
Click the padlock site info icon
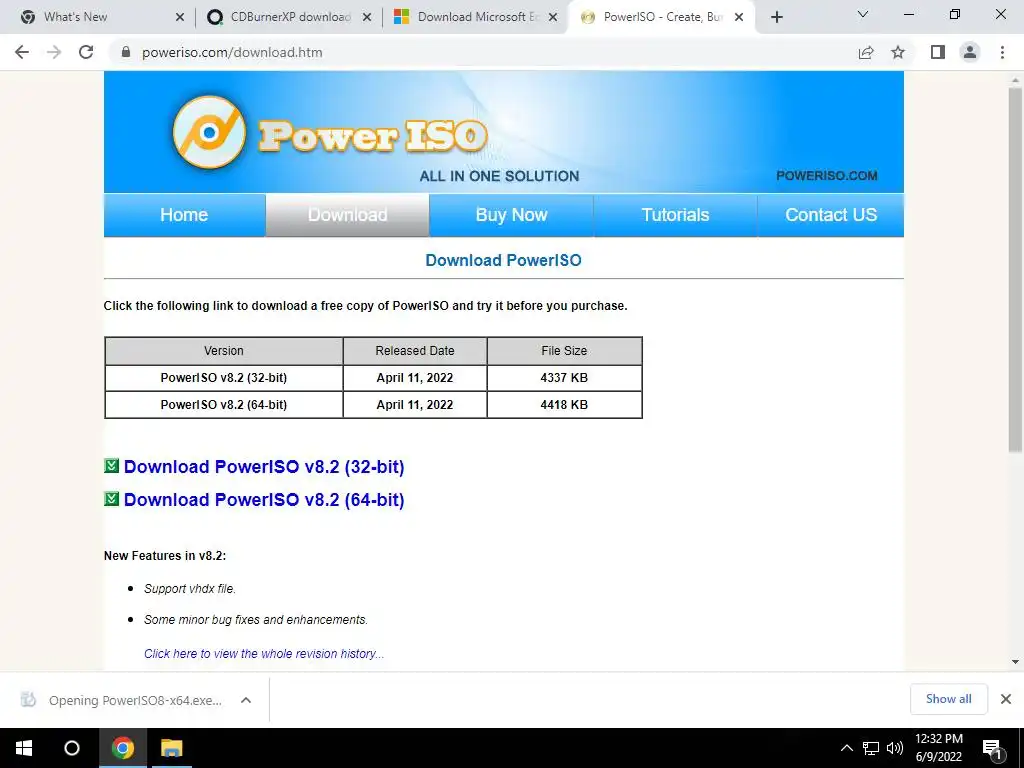coord(126,52)
